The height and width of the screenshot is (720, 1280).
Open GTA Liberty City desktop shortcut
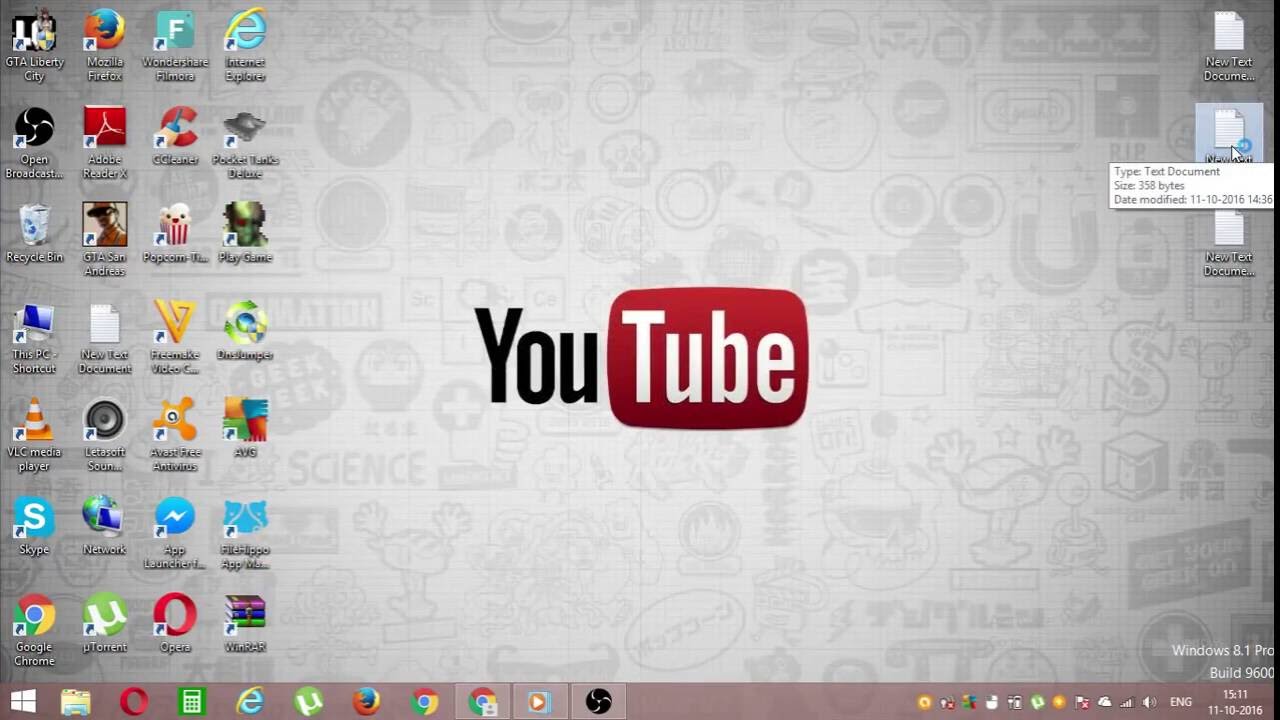(x=34, y=45)
